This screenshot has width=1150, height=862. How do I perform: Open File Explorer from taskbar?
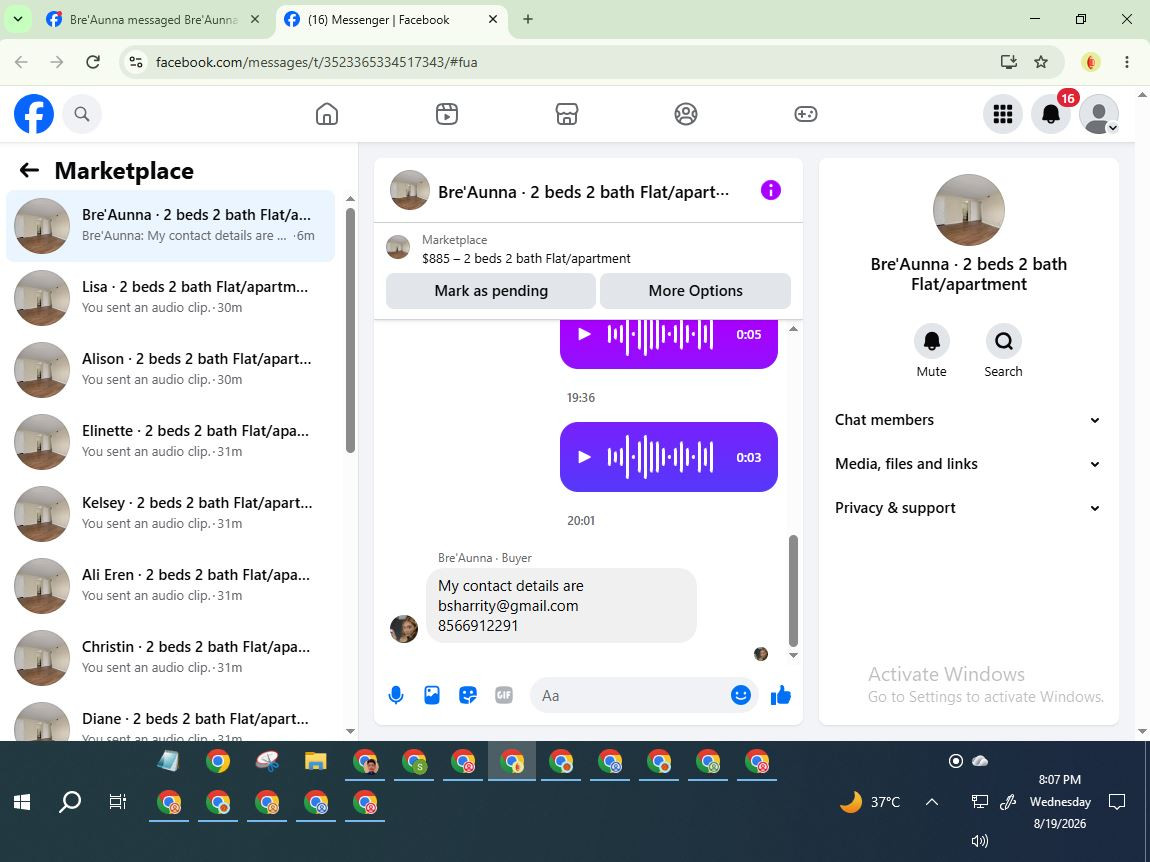coord(315,761)
